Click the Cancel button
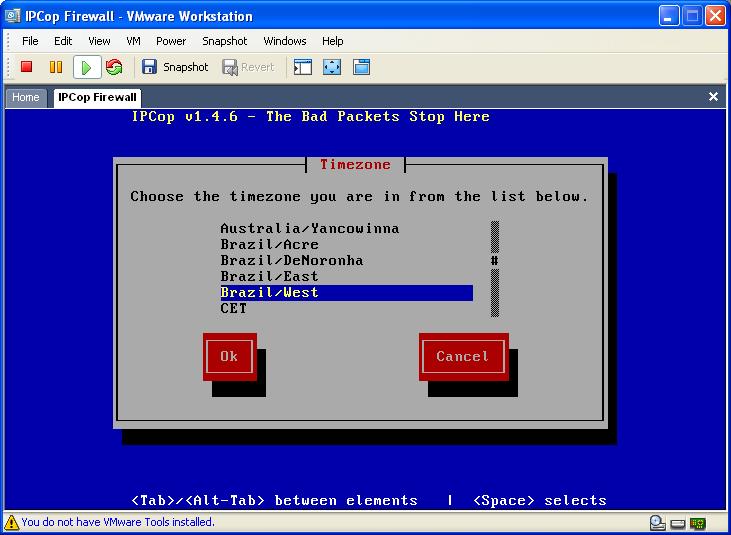Viewport: 731px width, 535px height. (x=463, y=357)
